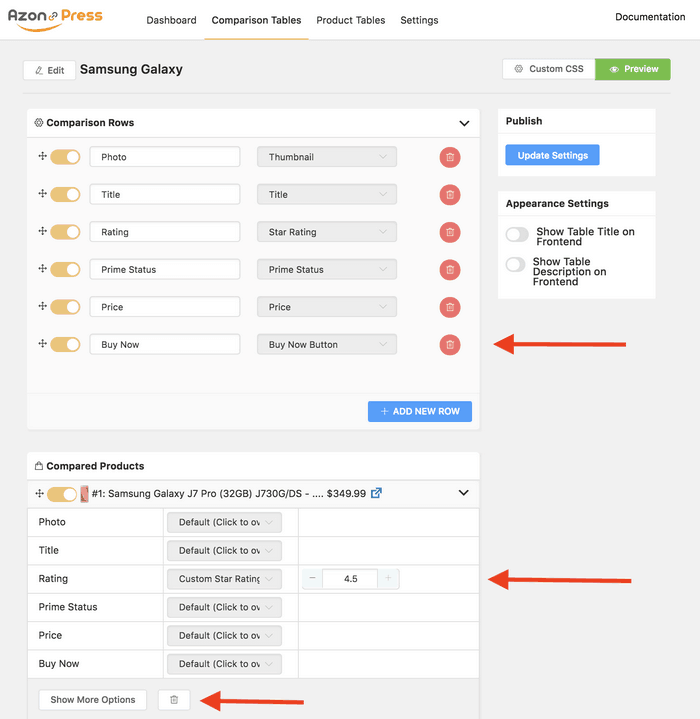
Task: Toggle the Photo row switch
Action: 65,157
